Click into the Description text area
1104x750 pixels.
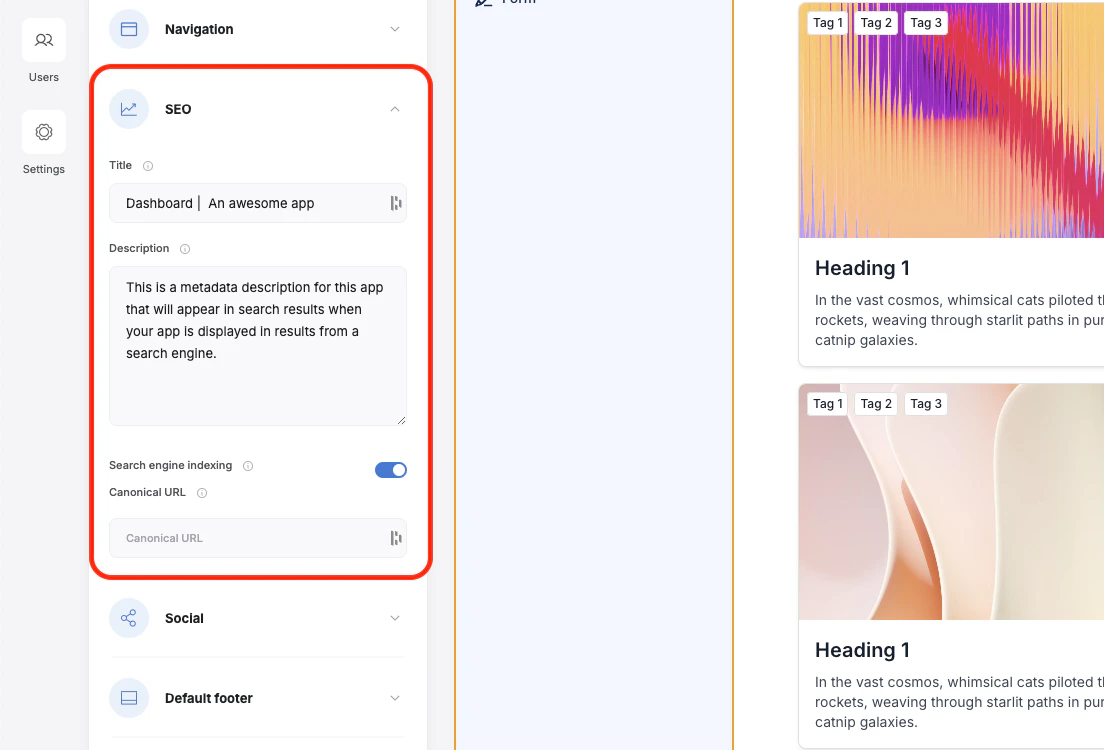(x=258, y=346)
